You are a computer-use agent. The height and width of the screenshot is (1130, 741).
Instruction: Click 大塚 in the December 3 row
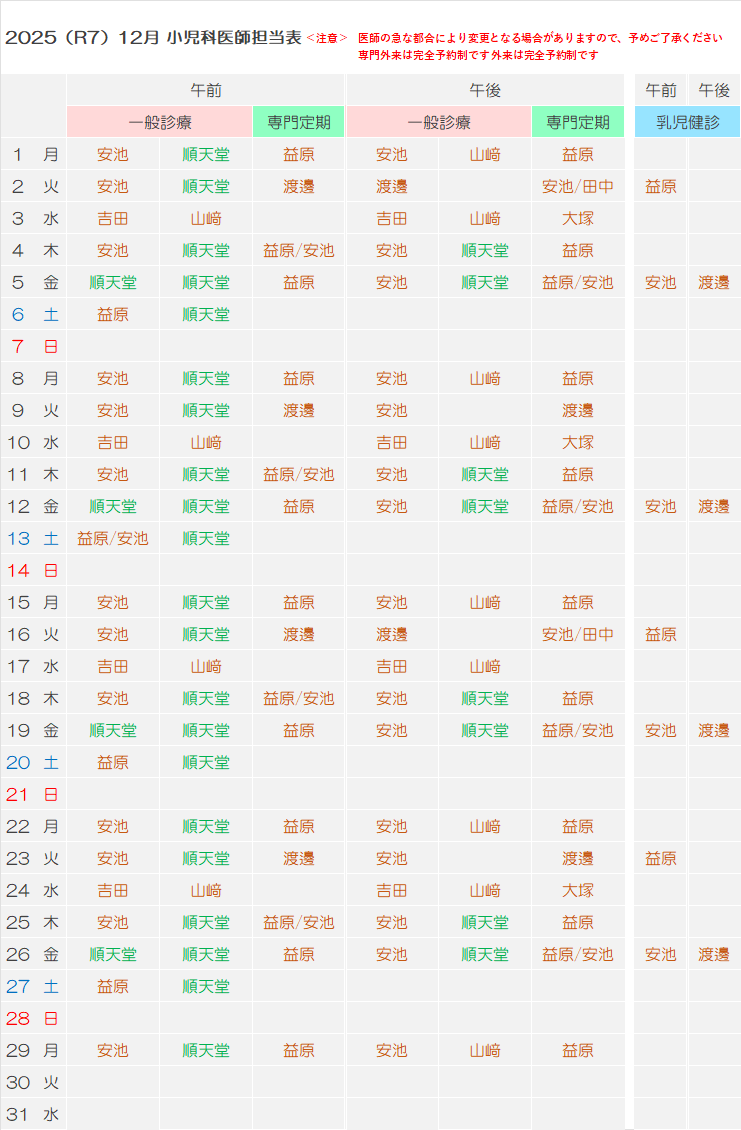[x=578, y=218]
